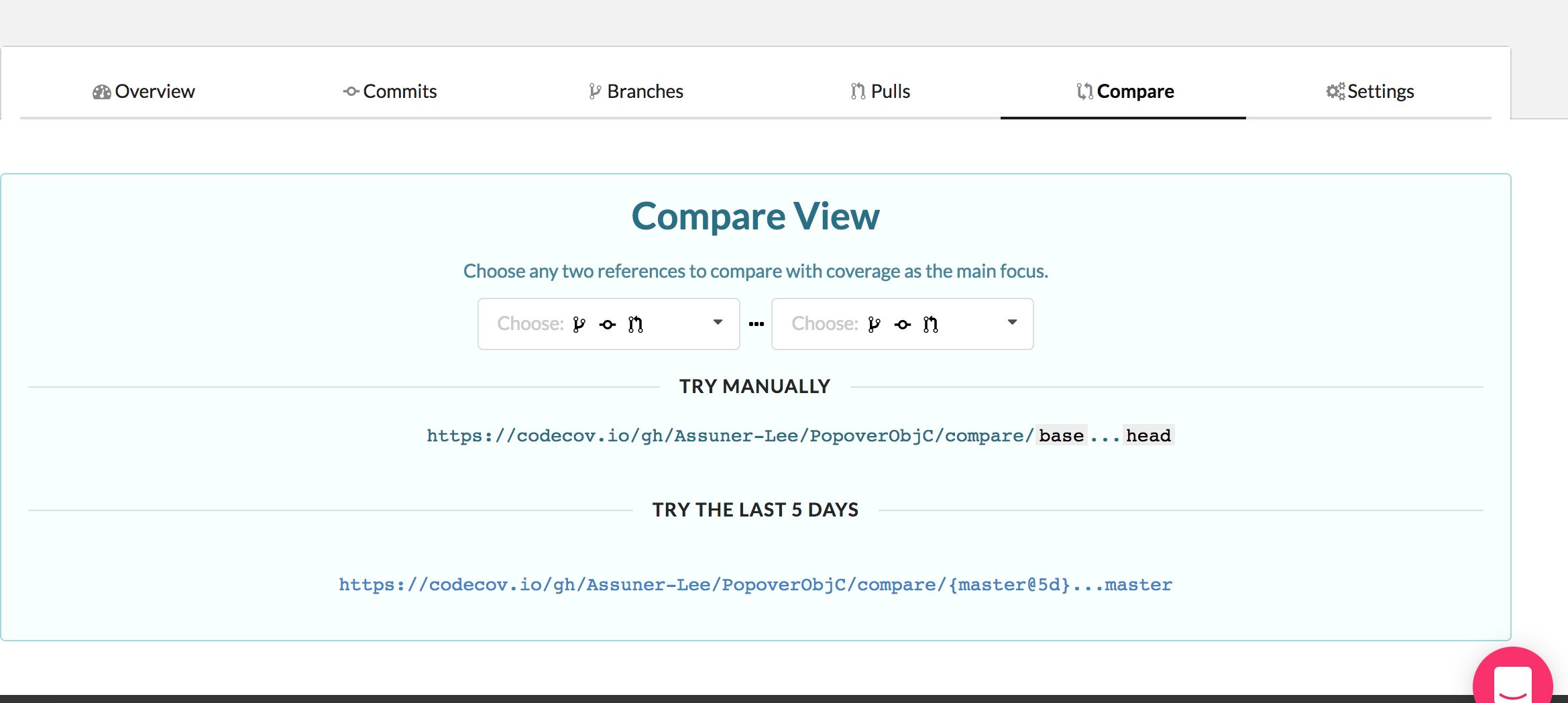The width and height of the screenshot is (1568, 703).
Task: Click the pull request icon in the second dropdown
Action: (930, 325)
